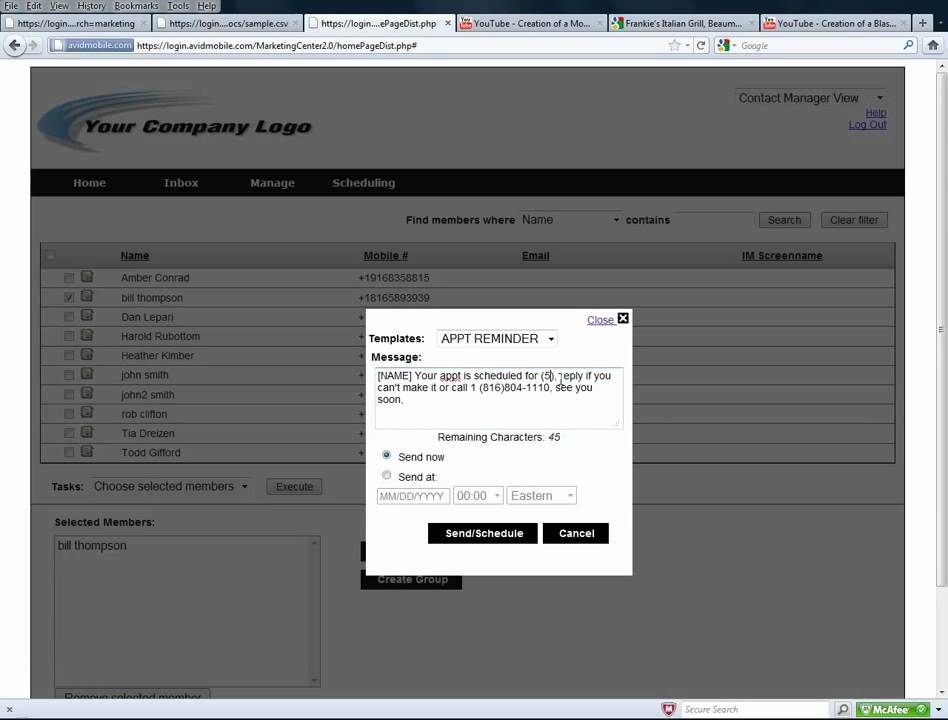This screenshot has height=720, width=948.
Task: Open the History menu
Action: tap(91, 6)
